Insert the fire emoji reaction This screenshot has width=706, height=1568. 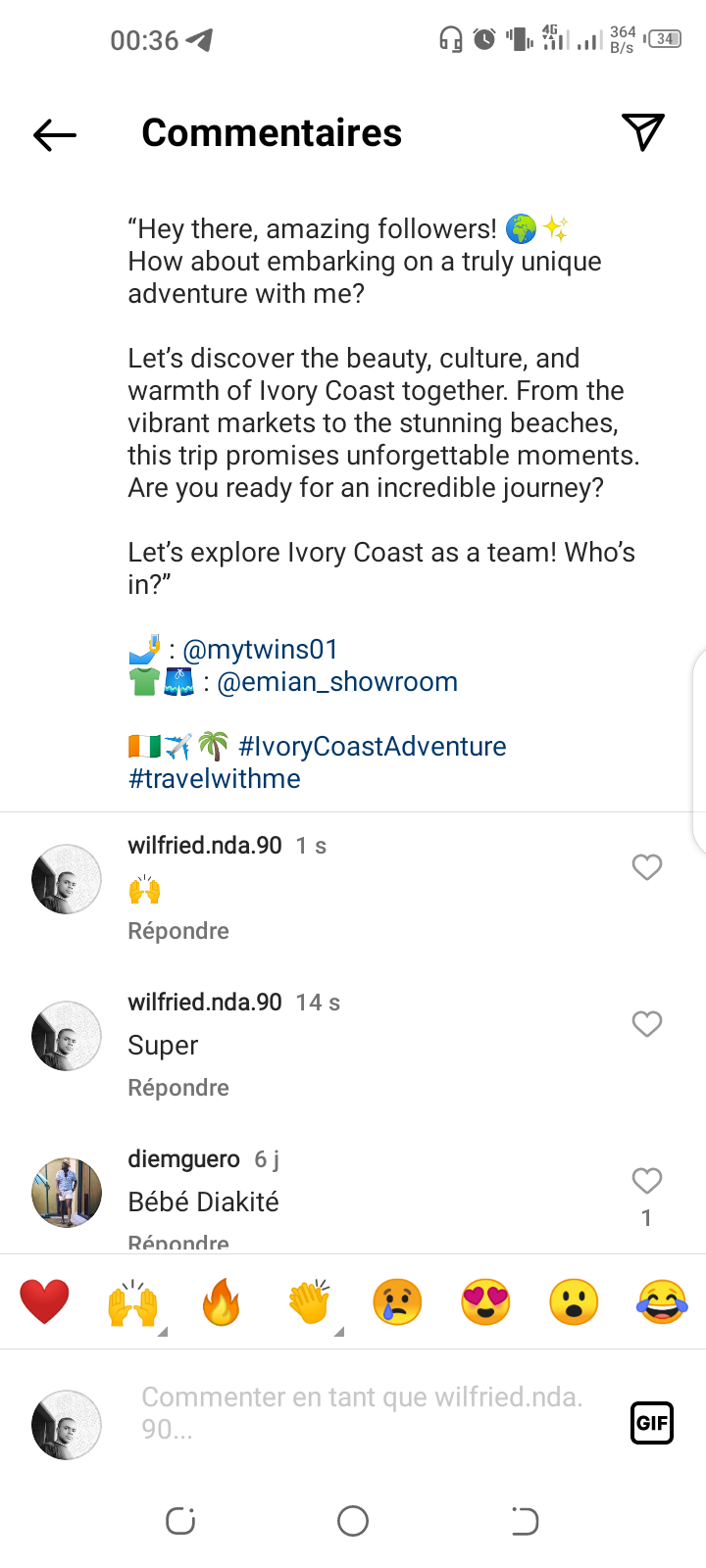point(222,1302)
